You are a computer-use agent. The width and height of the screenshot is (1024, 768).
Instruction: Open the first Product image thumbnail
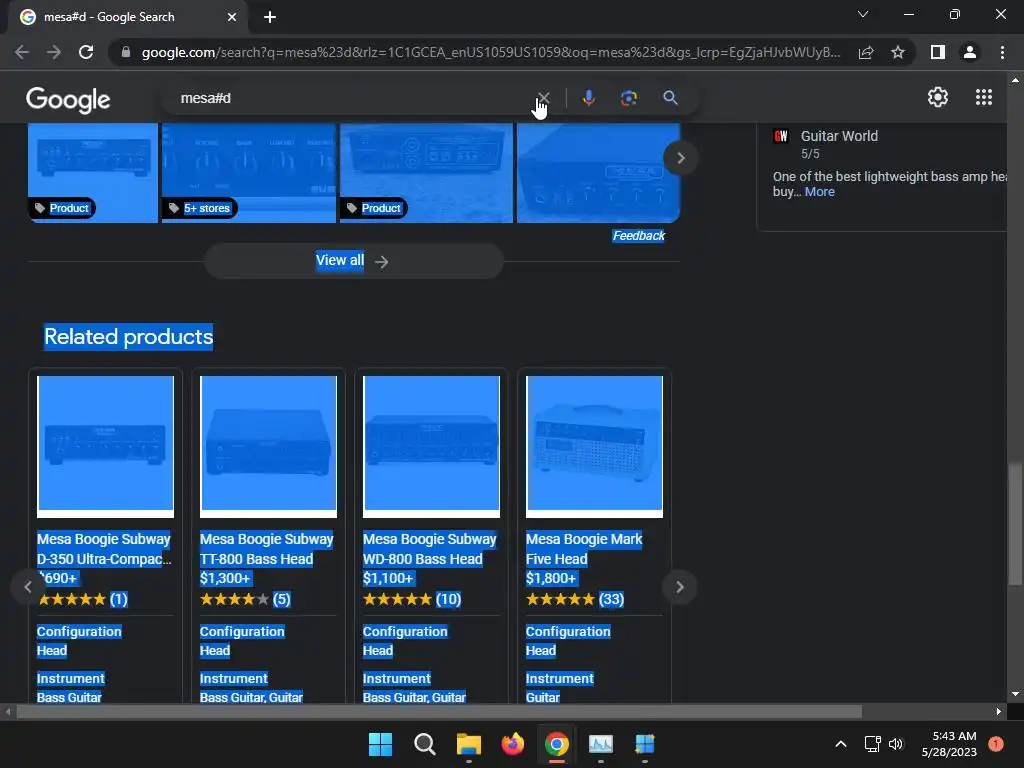[93, 172]
